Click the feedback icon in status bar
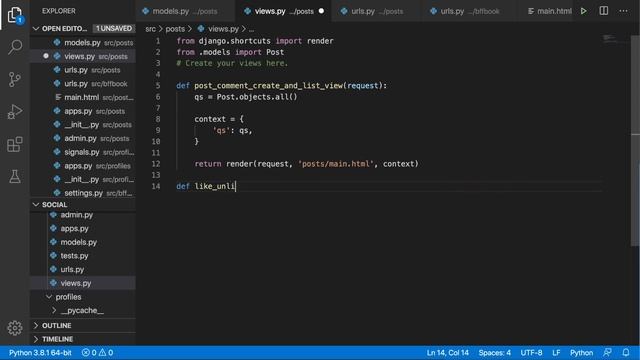This screenshot has width=640, height=360. 607,352
